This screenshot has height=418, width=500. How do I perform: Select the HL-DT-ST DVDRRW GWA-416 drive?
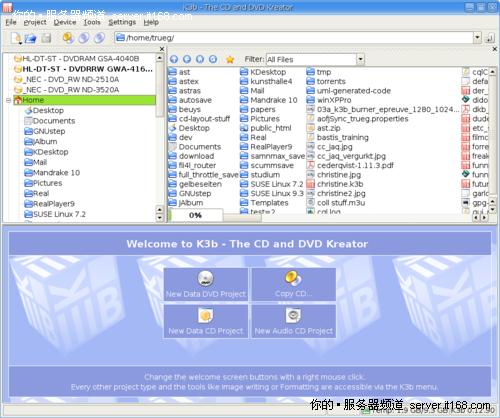click(x=83, y=69)
